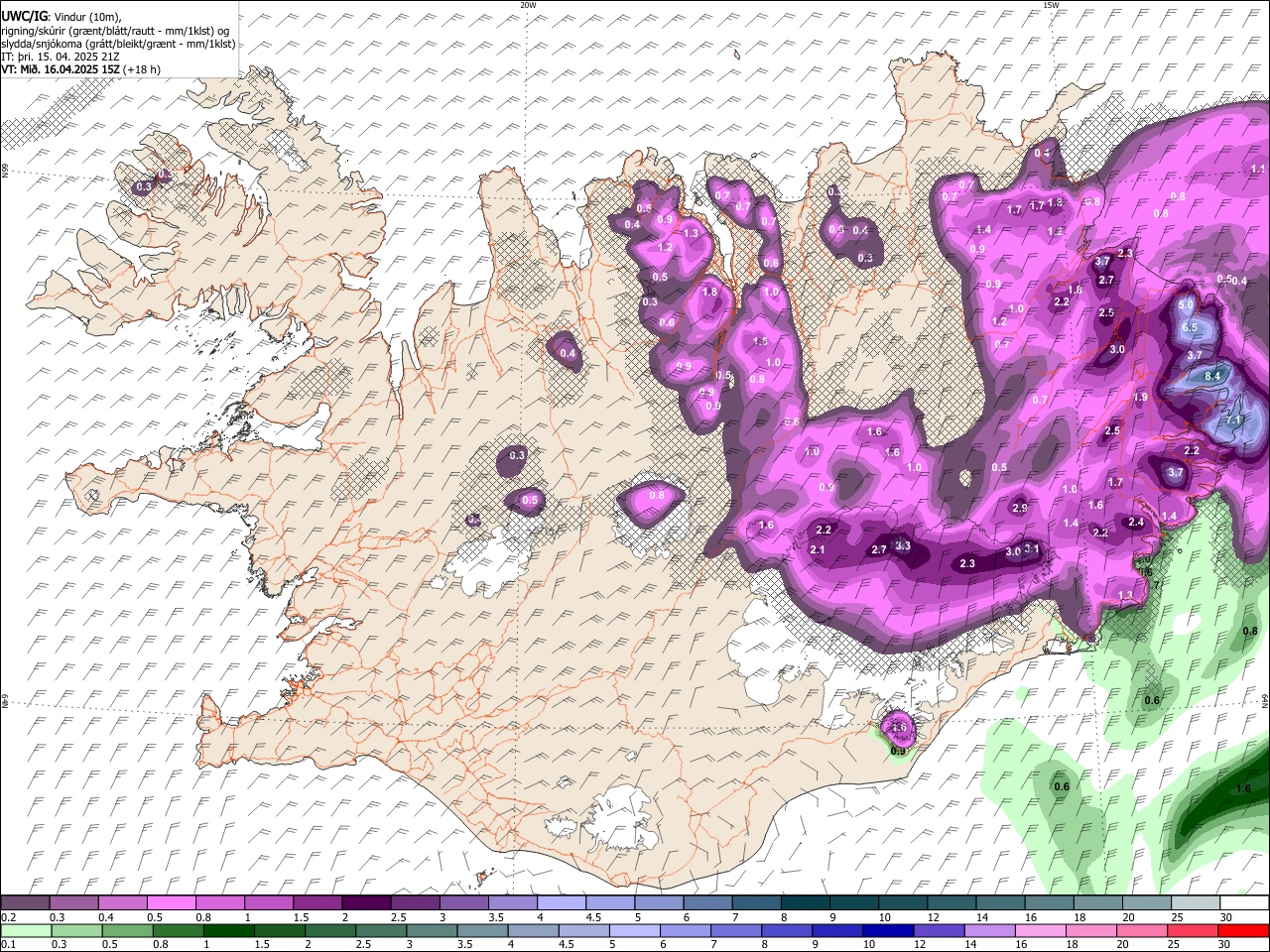1270x952 pixels.
Task: Click the "0.1" label starting the lower scale
Action: click(x=7, y=944)
